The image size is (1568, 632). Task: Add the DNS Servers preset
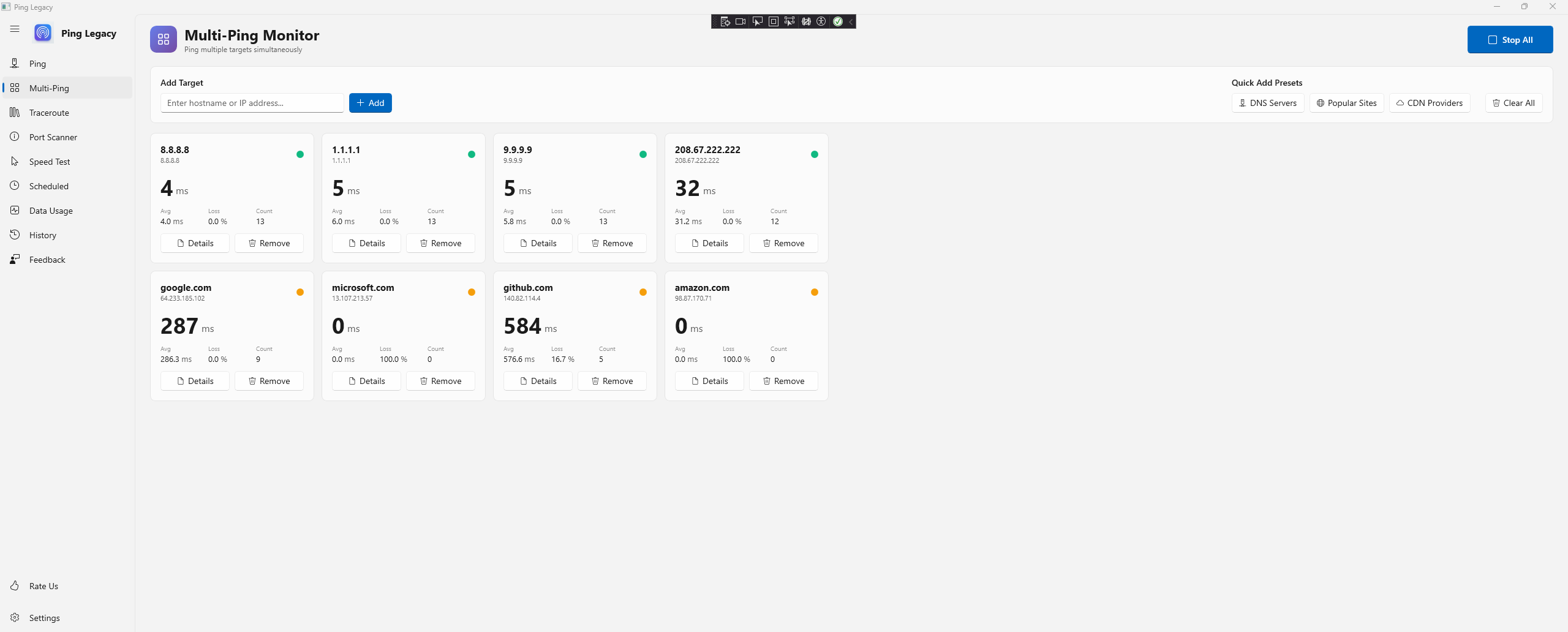pos(1268,103)
